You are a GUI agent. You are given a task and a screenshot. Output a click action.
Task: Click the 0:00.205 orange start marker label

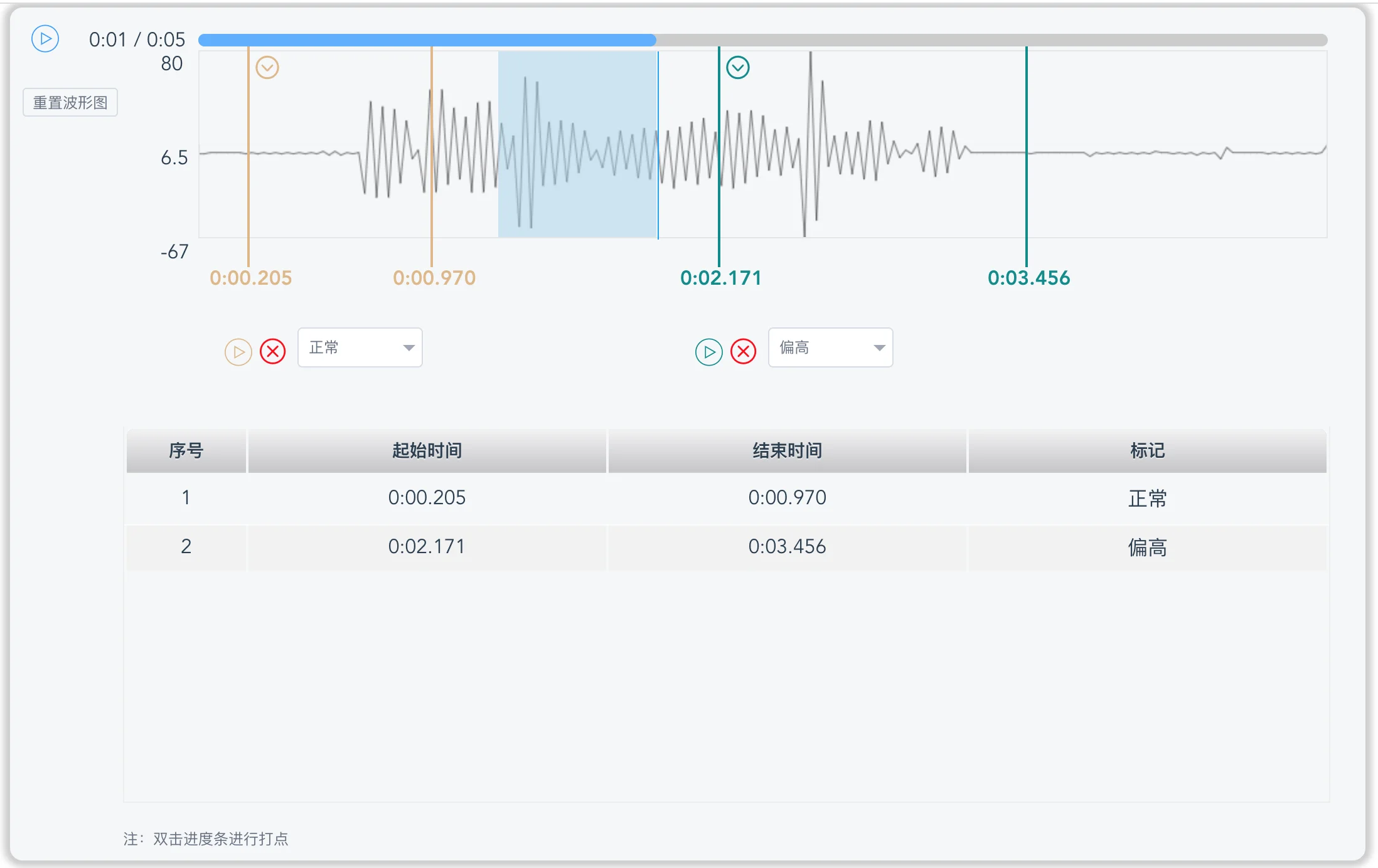[x=250, y=278]
